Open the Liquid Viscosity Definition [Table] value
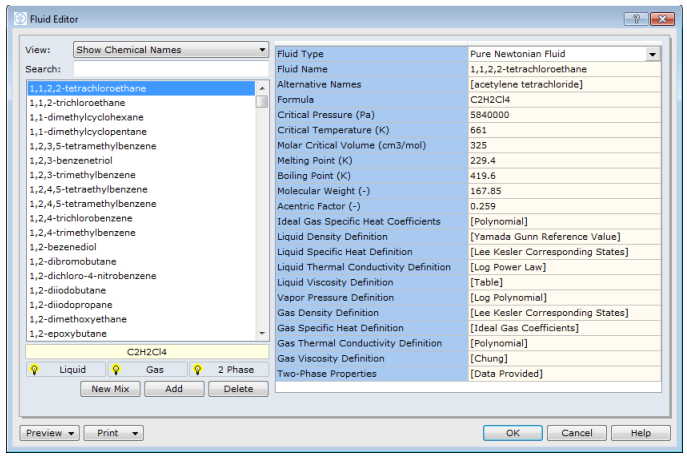687x458 pixels. [564, 283]
